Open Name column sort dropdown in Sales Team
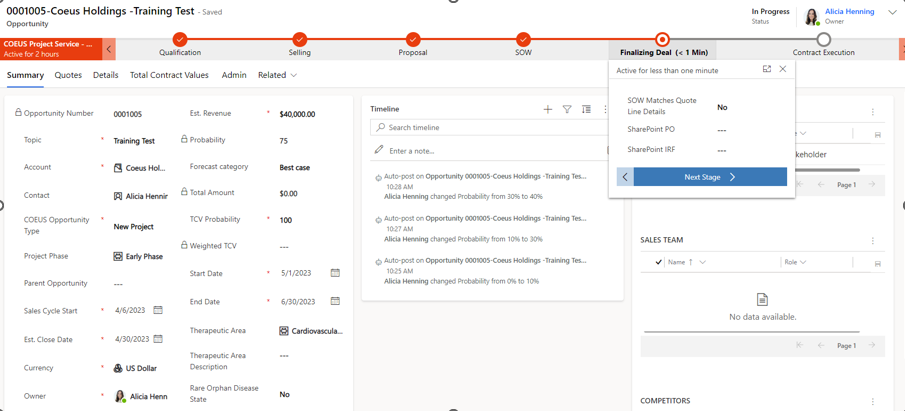The image size is (905, 411). pos(702,262)
